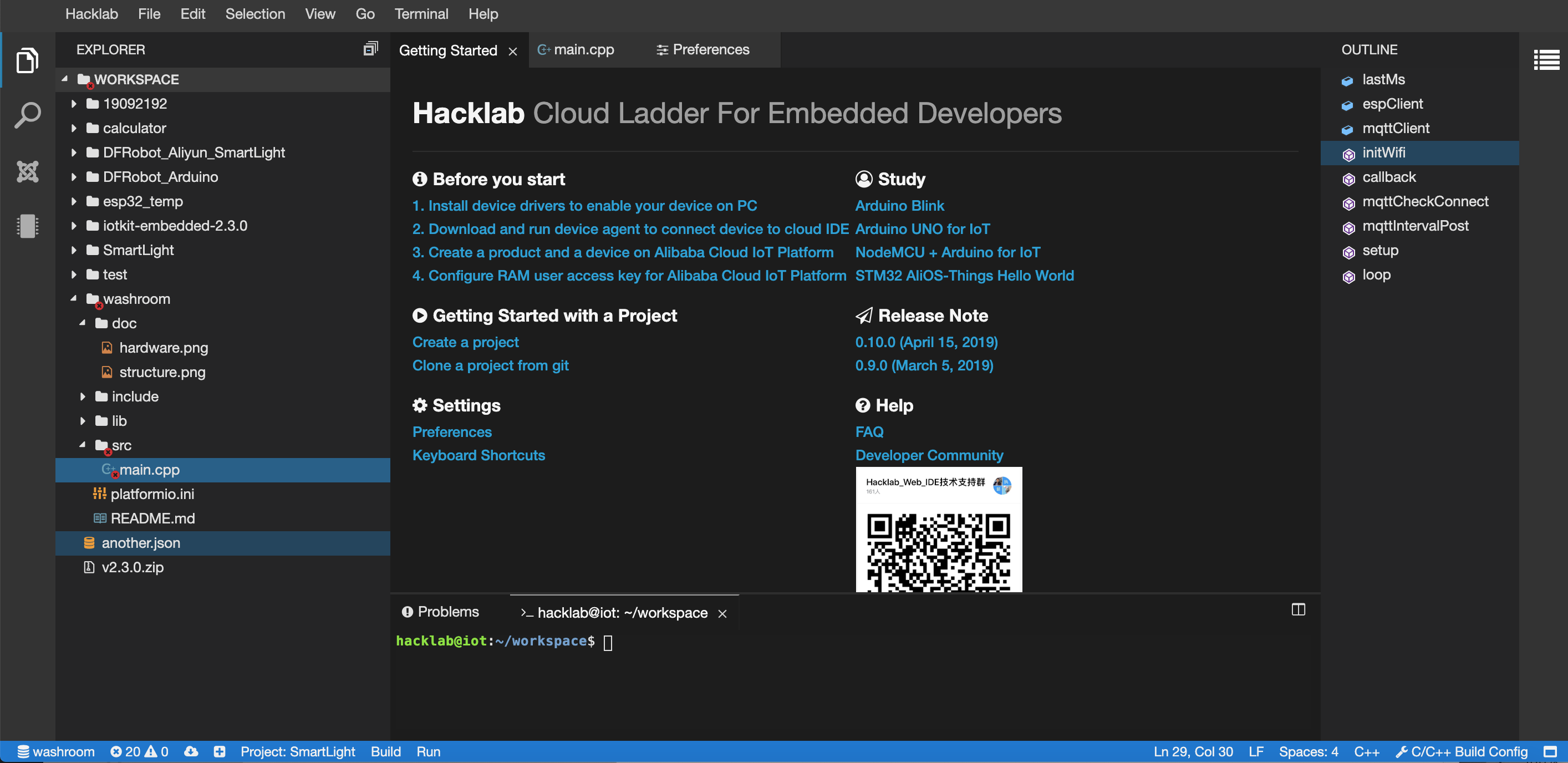Click the C++ language mode indicator
Screen dimensions: 1568x763
click(1367, 751)
